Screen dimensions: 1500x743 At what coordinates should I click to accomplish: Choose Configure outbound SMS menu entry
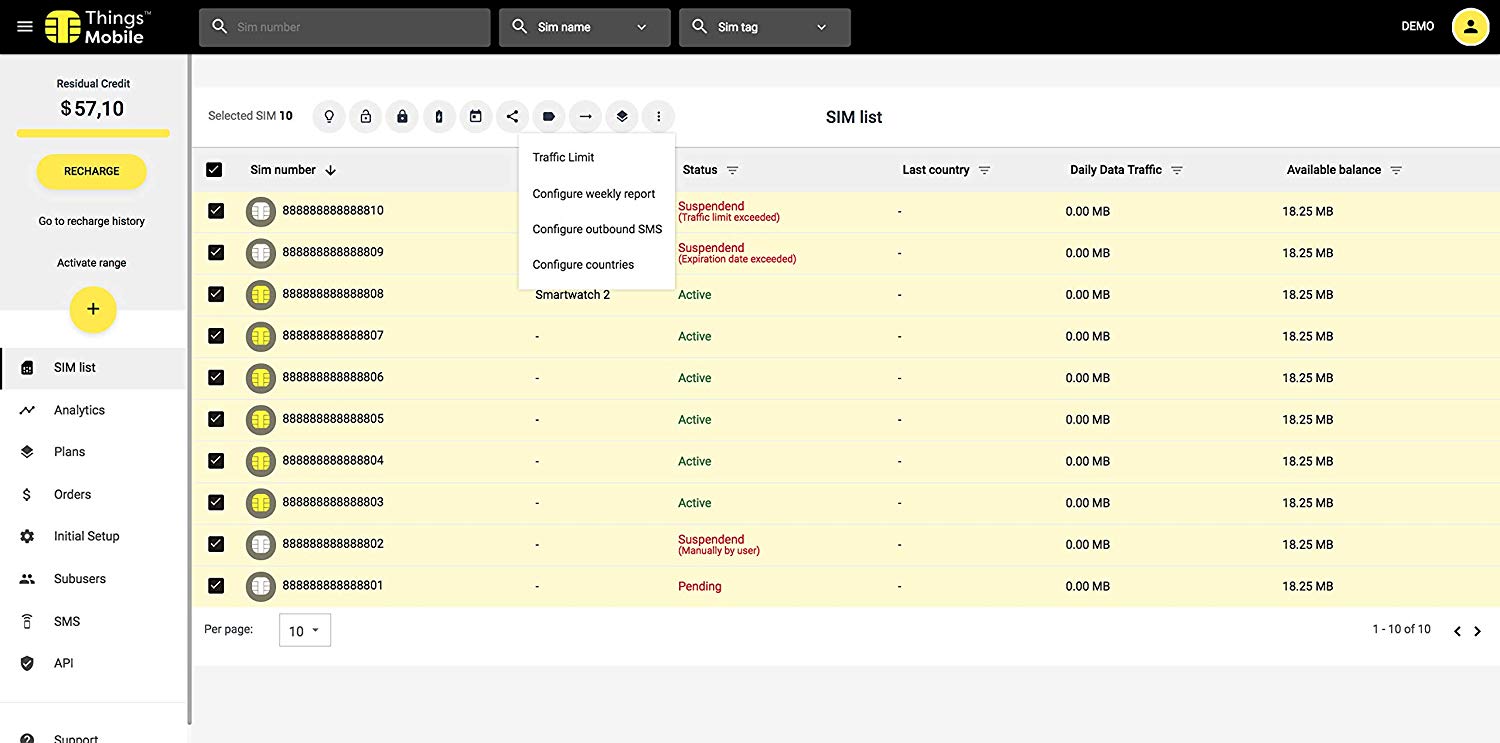click(x=597, y=229)
